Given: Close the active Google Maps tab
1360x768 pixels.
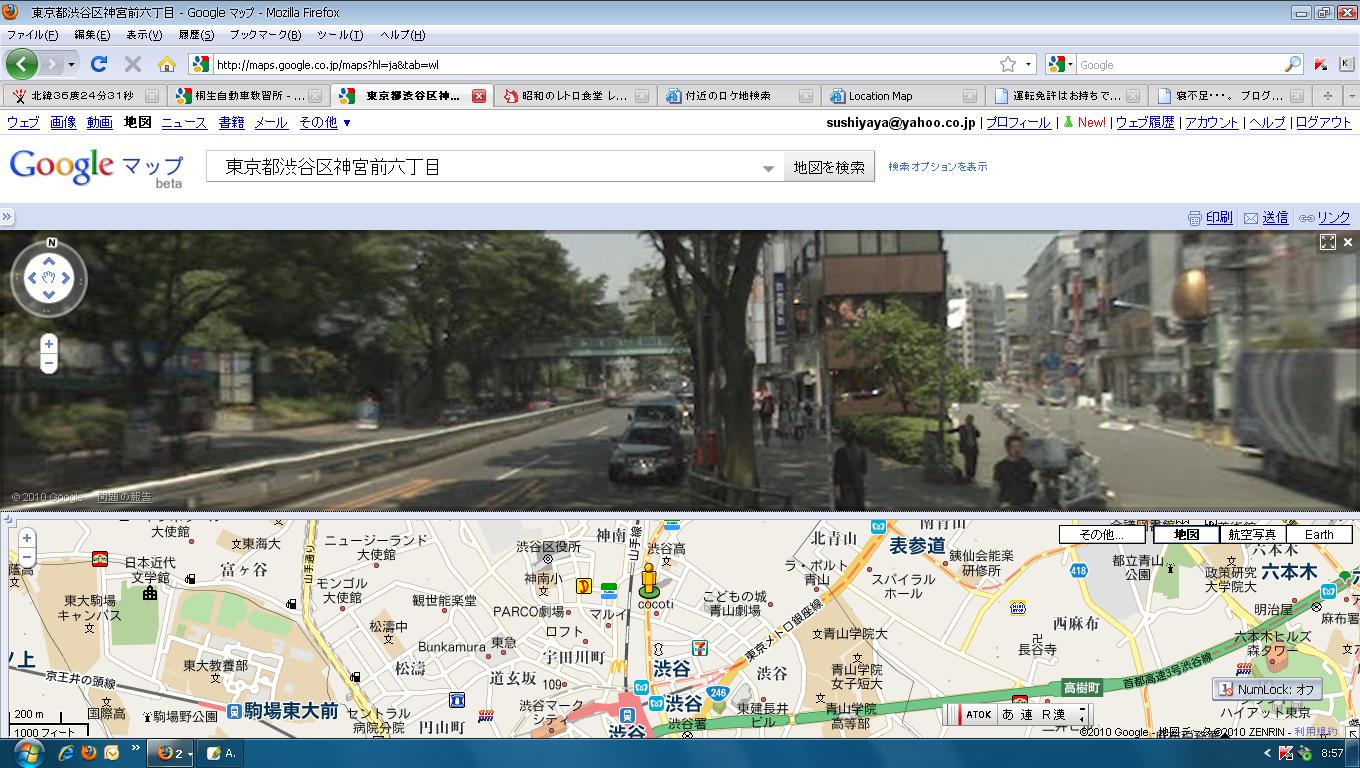Looking at the screenshot, I should tap(478, 96).
